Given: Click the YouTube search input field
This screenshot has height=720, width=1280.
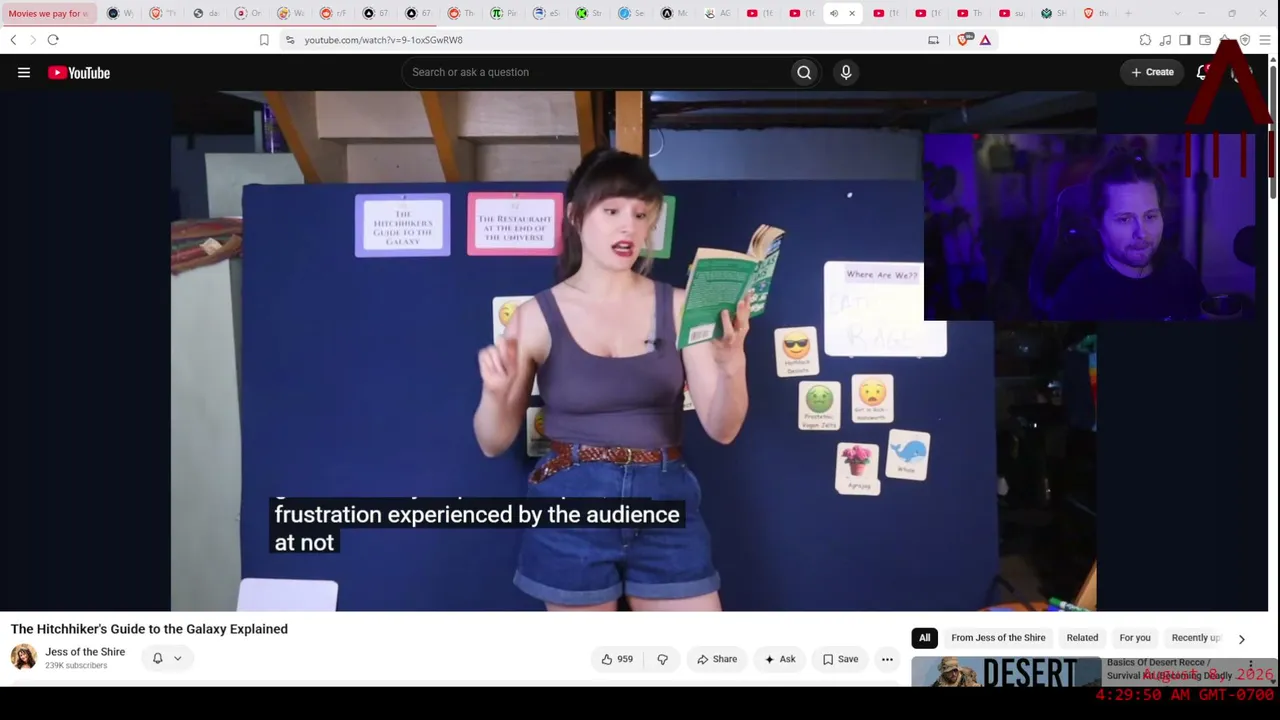Looking at the screenshot, I should (x=595, y=72).
